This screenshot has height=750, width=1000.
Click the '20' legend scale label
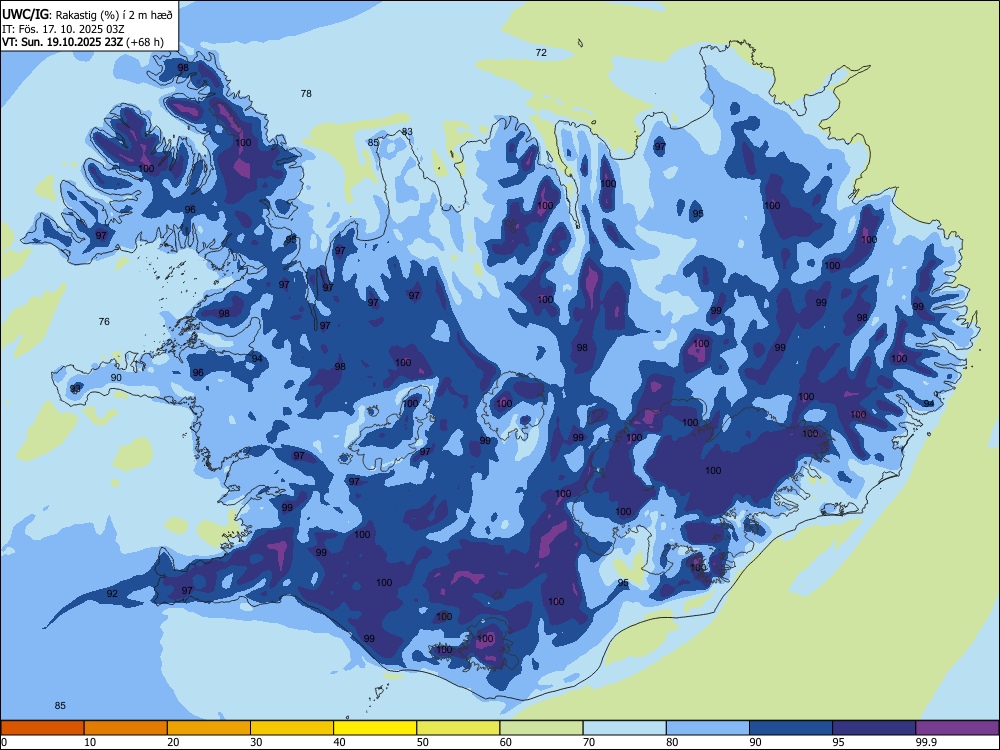tap(173, 742)
